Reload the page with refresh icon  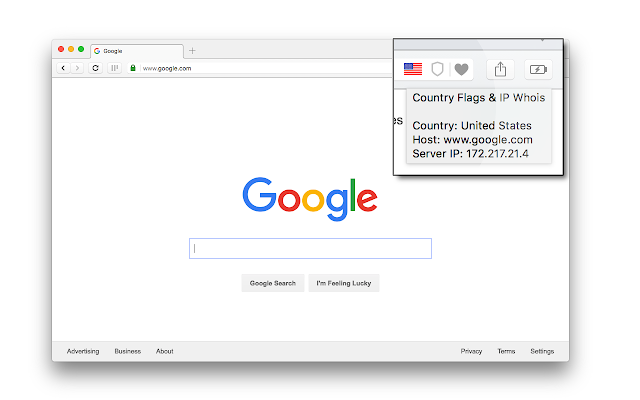click(x=96, y=68)
